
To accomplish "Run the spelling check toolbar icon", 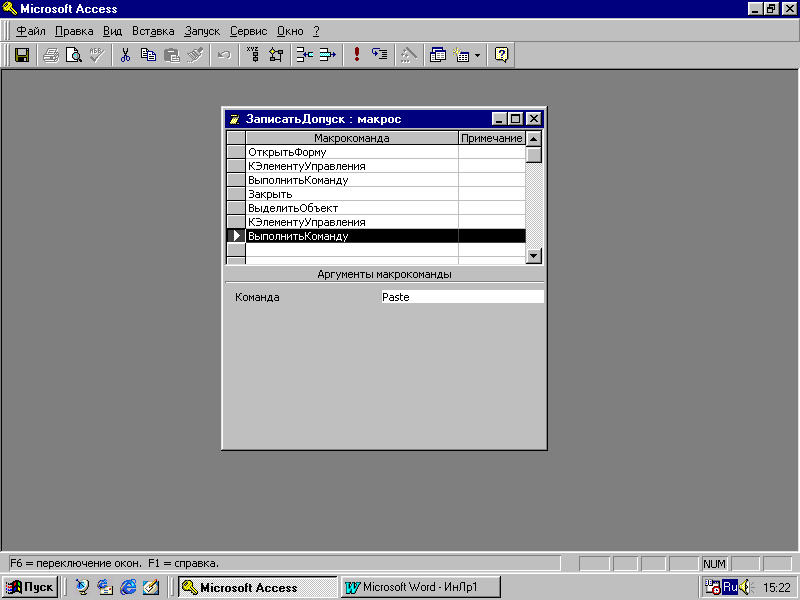I will coord(97,55).
